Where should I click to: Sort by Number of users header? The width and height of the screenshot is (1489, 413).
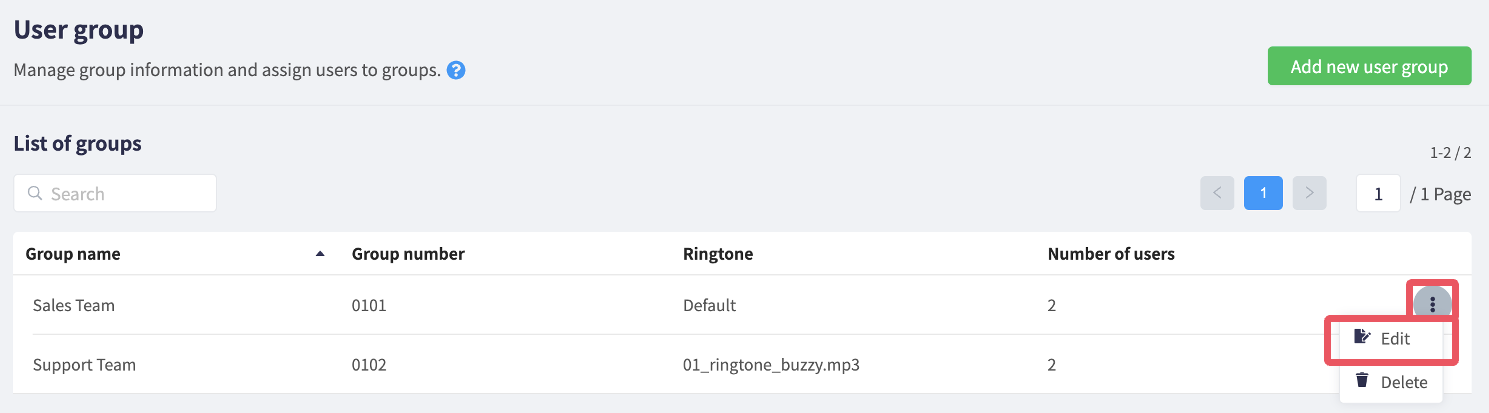click(1111, 254)
